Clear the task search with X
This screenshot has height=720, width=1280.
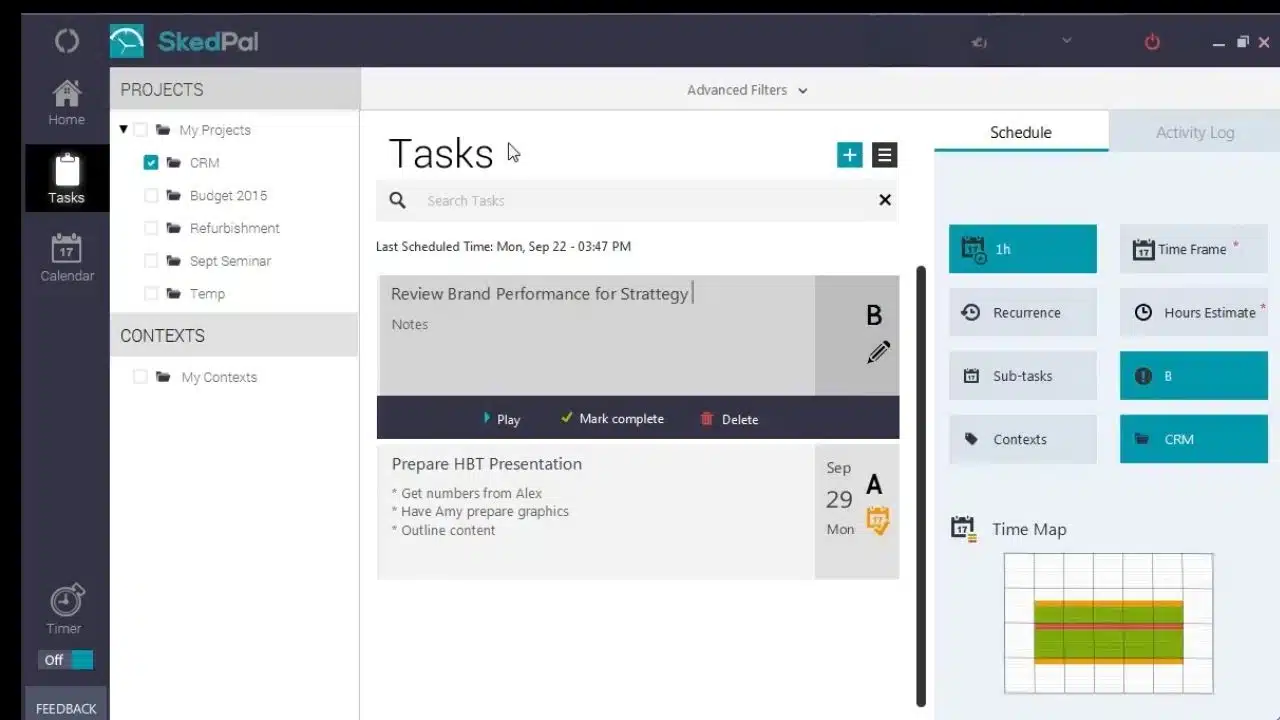click(x=885, y=200)
